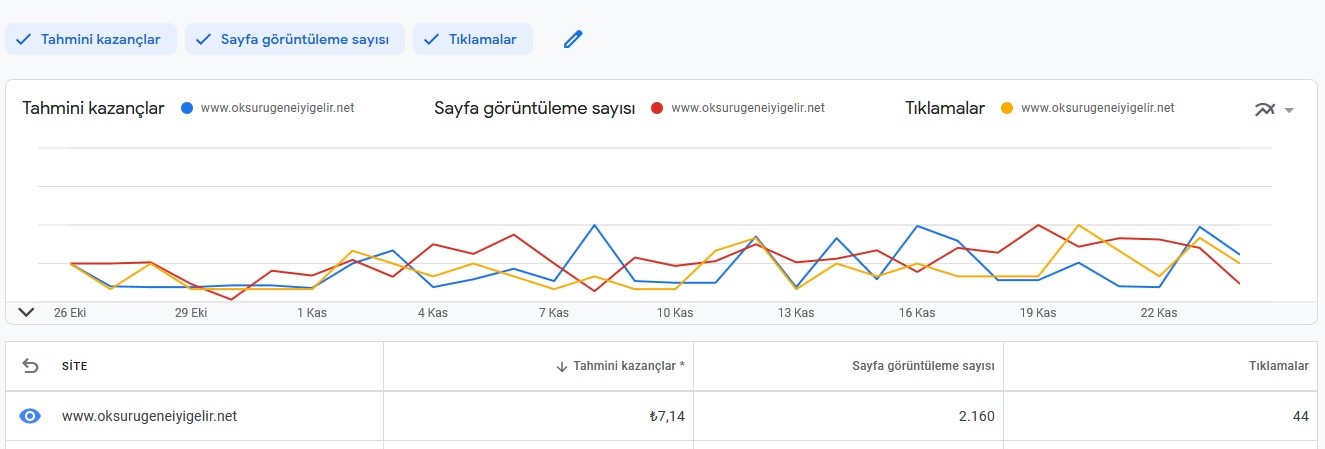Click the checkmark in Sayfa görüntüleme sayısı chip
The height and width of the screenshot is (449, 1325).
coord(203,39)
